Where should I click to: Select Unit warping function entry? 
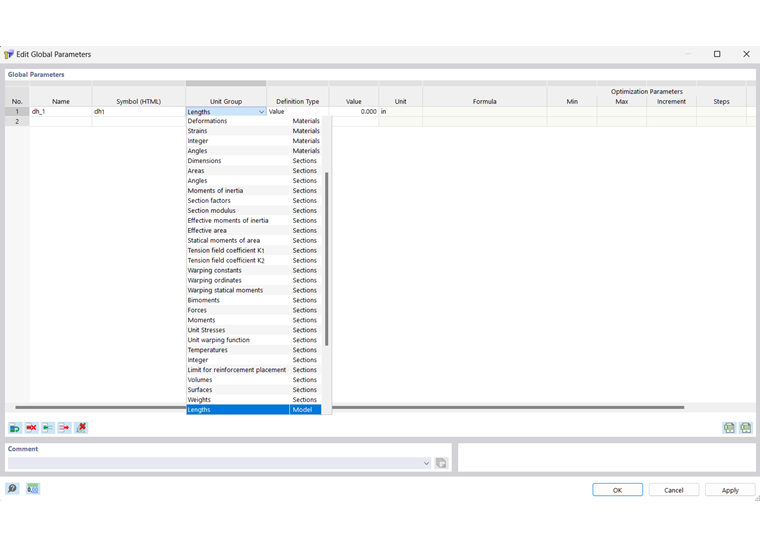tap(253, 340)
